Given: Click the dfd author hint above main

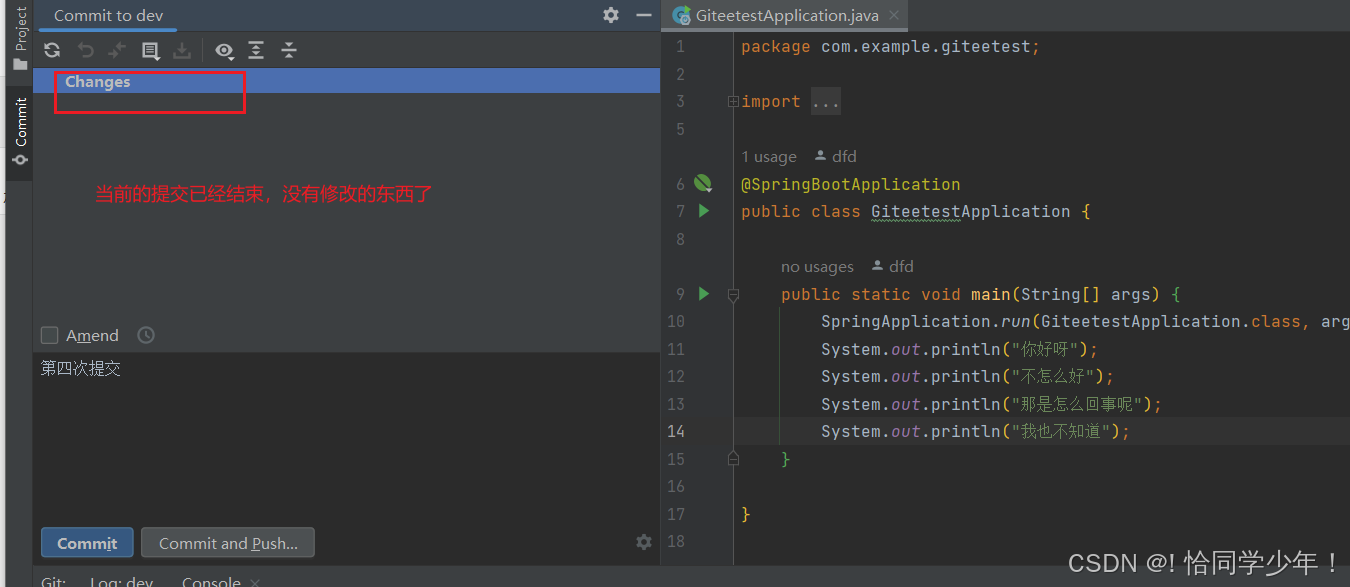Looking at the screenshot, I should pos(893,267).
